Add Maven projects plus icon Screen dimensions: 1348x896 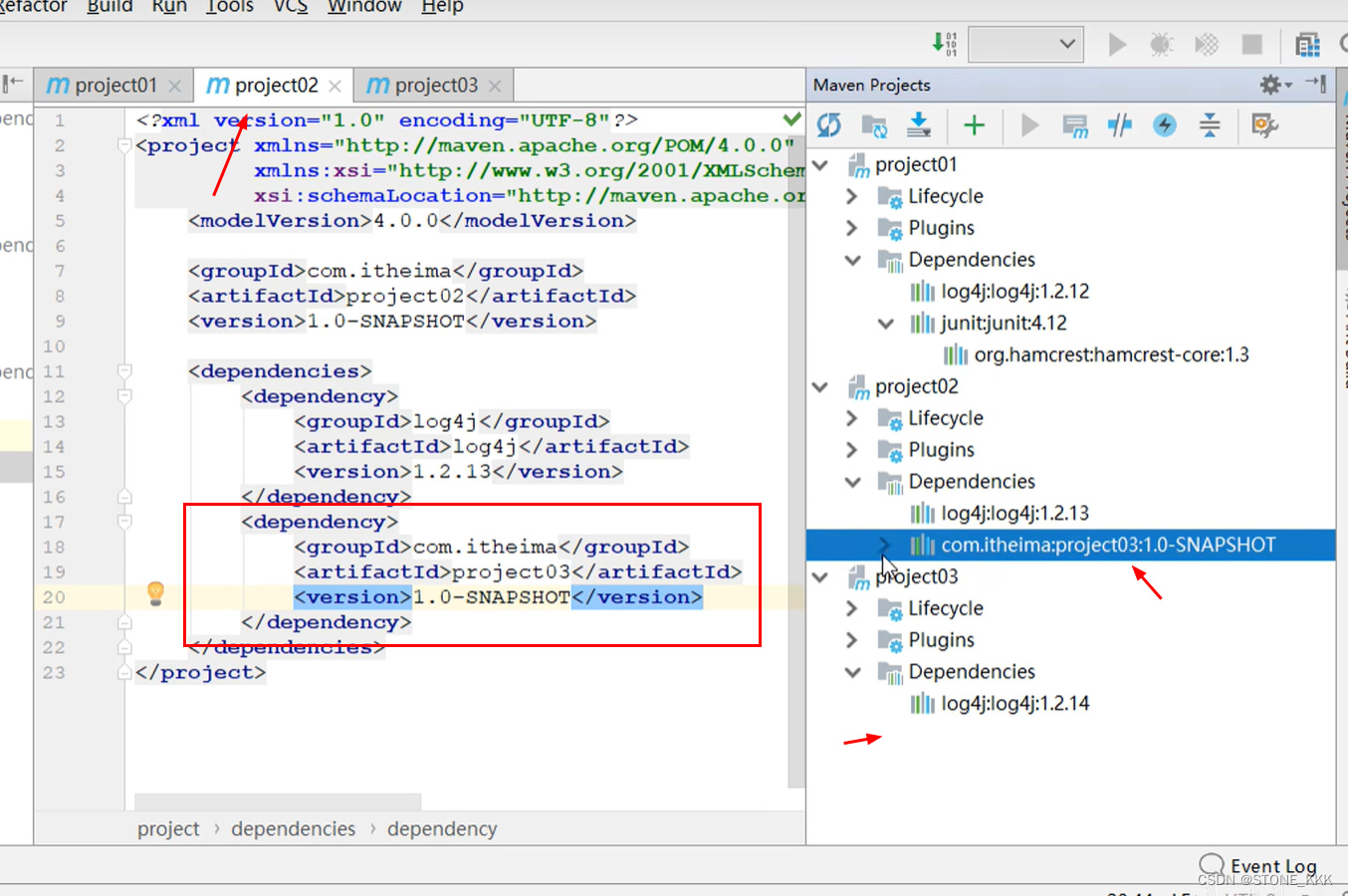pos(974,125)
